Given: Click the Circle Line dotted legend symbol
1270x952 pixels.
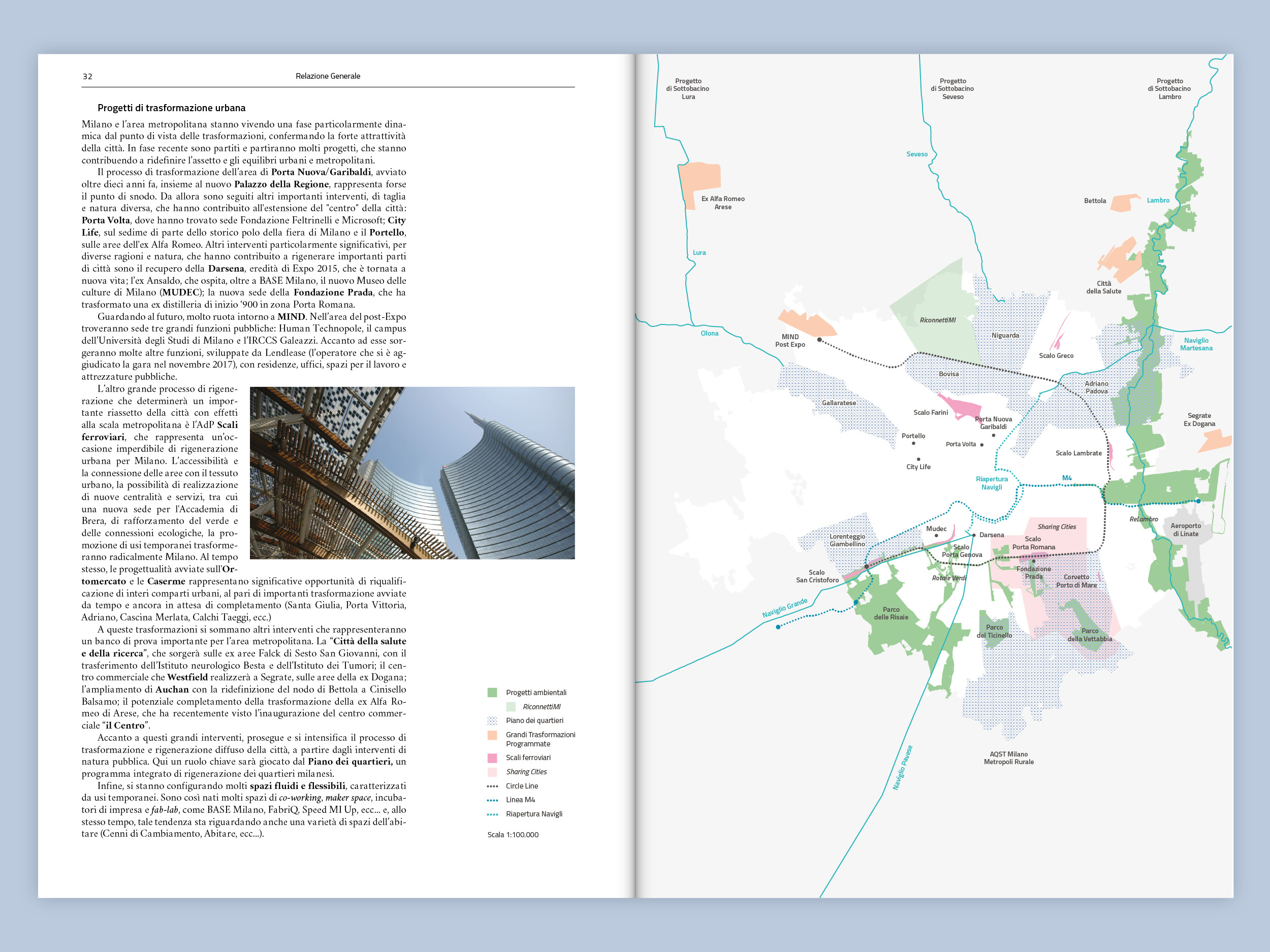Looking at the screenshot, I should point(492,786).
